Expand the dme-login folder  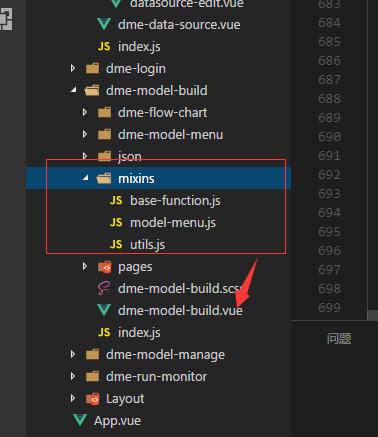coord(73,68)
